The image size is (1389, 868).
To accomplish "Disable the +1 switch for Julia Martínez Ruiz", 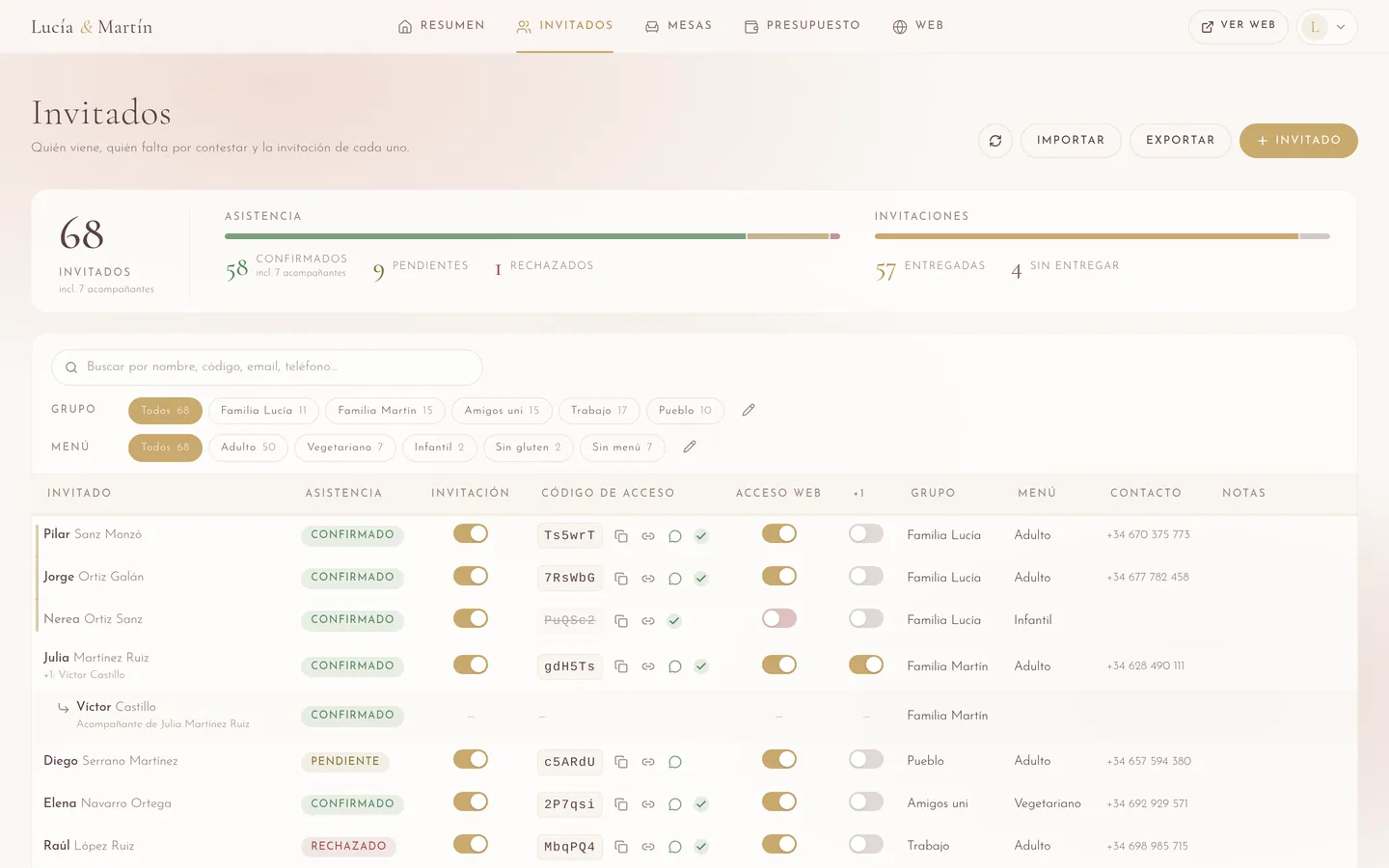I will tap(866, 665).
